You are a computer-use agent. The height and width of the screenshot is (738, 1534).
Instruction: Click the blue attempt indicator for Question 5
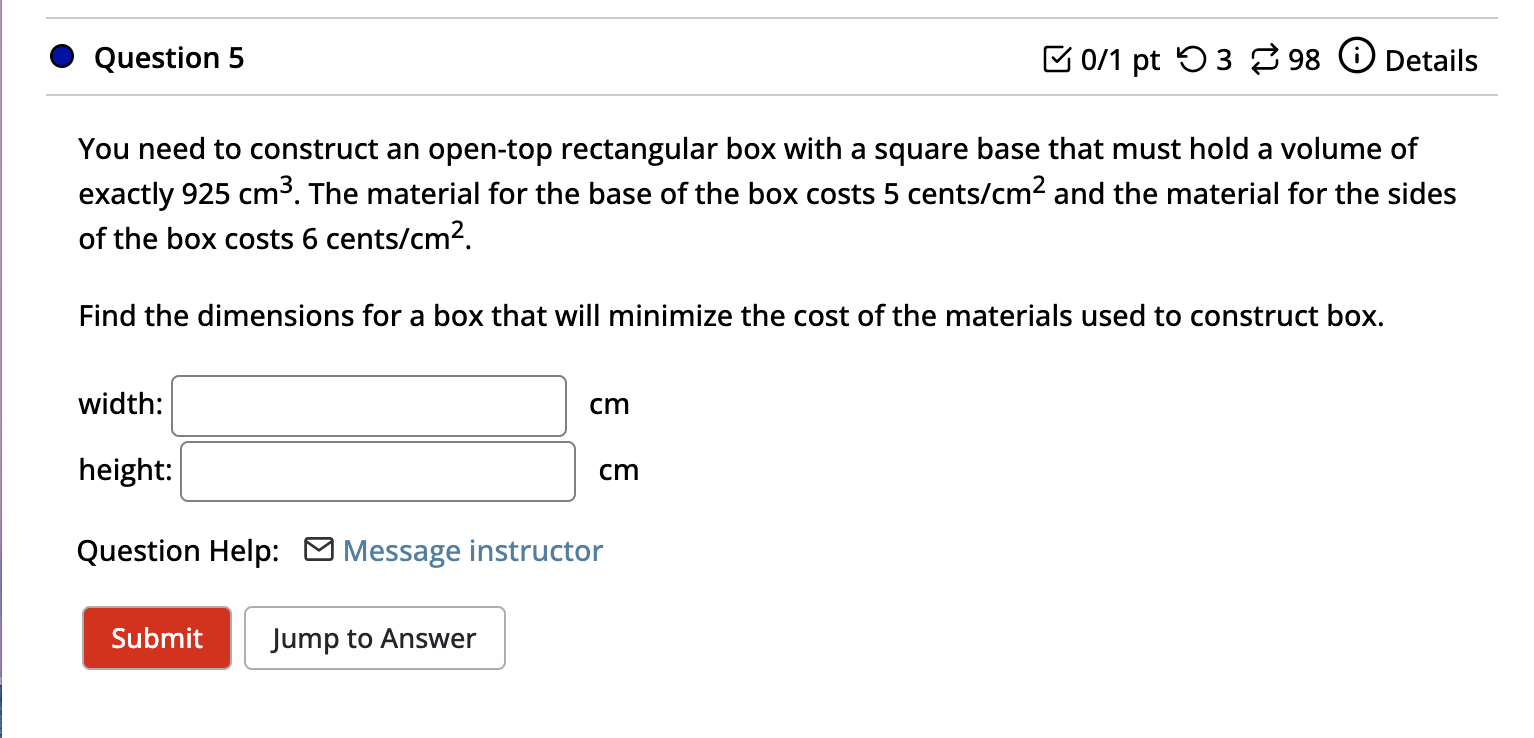(x=62, y=56)
